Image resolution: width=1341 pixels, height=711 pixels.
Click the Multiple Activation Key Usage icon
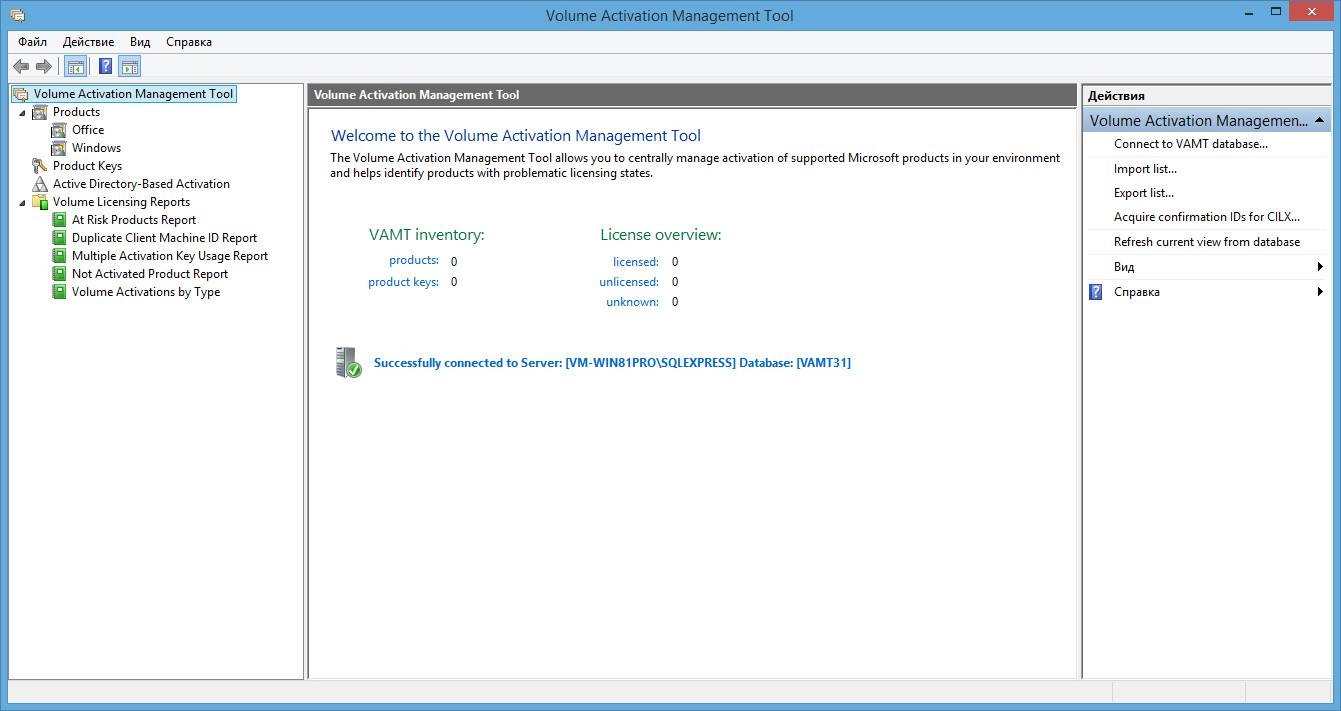(x=59, y=256)
